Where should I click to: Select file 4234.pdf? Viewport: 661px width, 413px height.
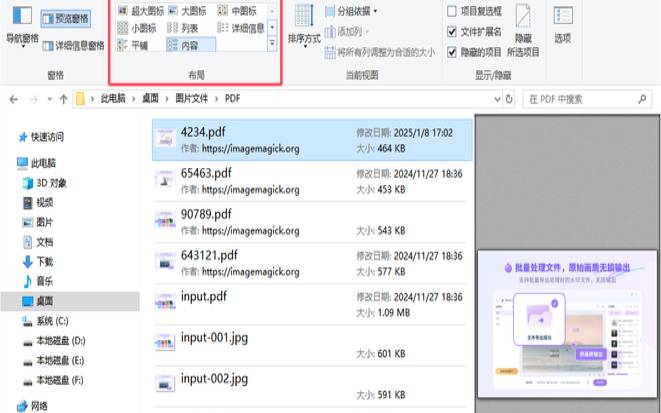pyautogui.click(x=312, y=140)
